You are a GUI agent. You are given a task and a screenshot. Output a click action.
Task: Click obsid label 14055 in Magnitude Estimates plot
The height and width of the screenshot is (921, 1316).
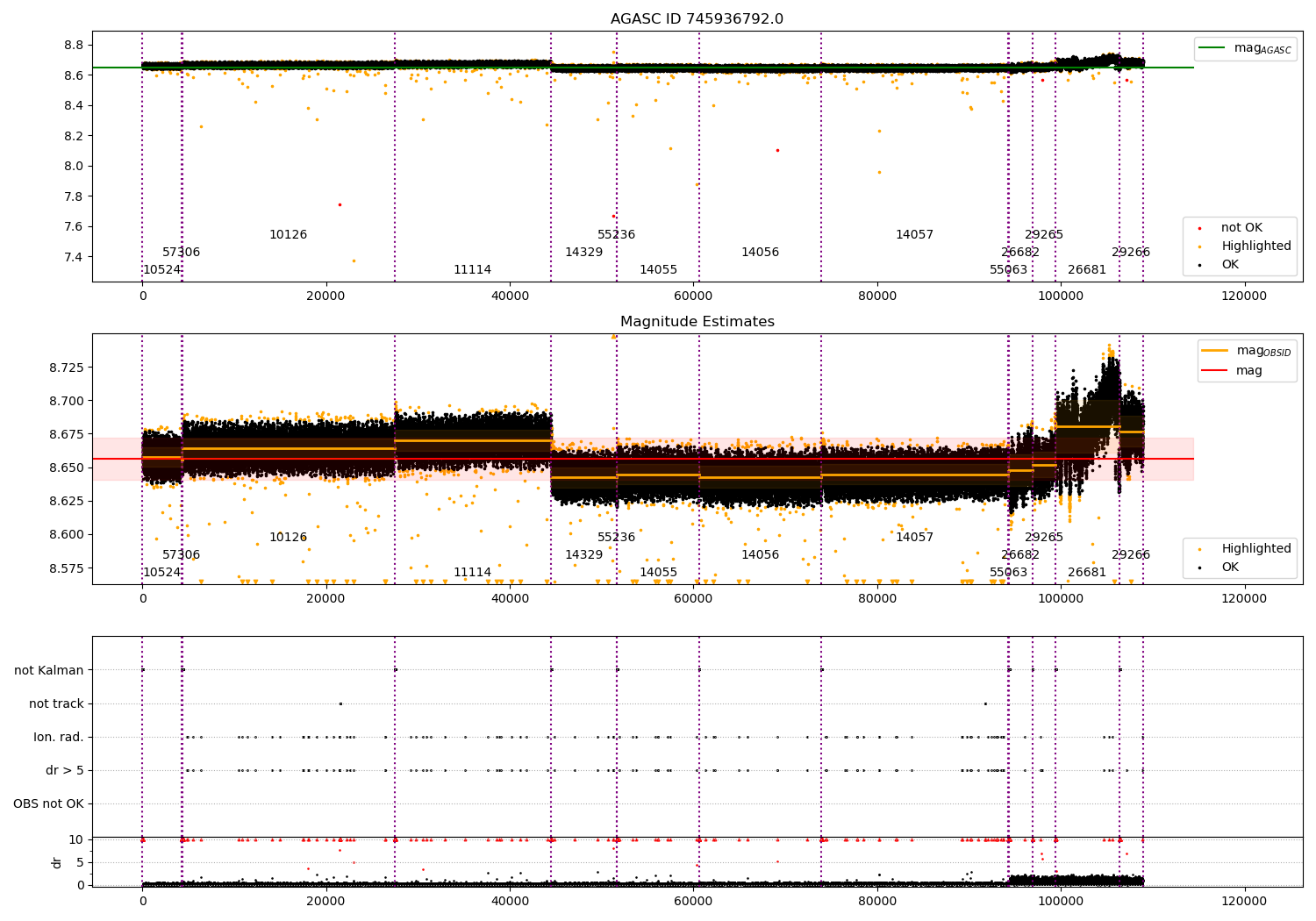pyautogui.click(x=658, y=573)
